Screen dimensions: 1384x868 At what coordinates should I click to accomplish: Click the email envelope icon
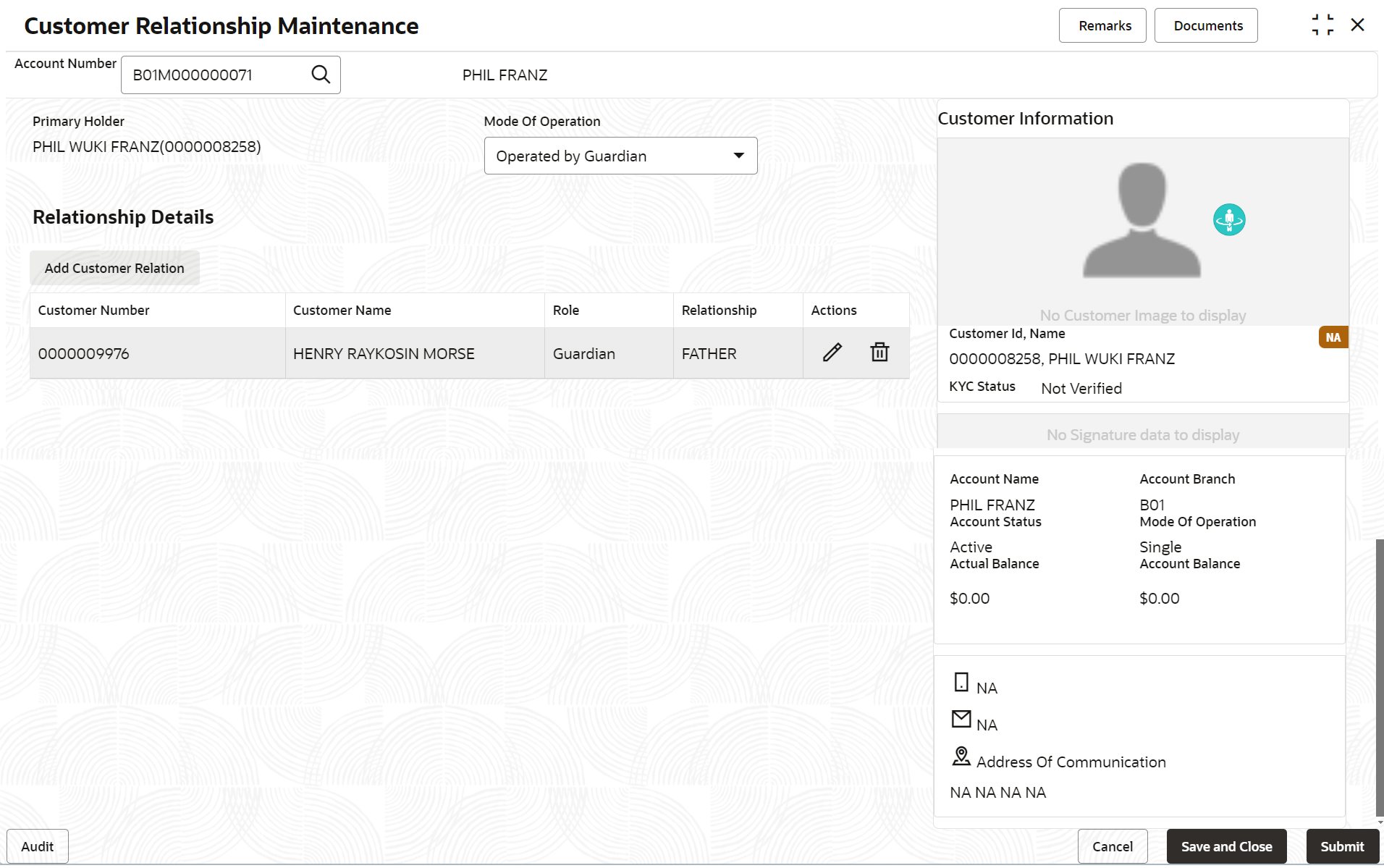pyautogui.click(x=961, y=719)
